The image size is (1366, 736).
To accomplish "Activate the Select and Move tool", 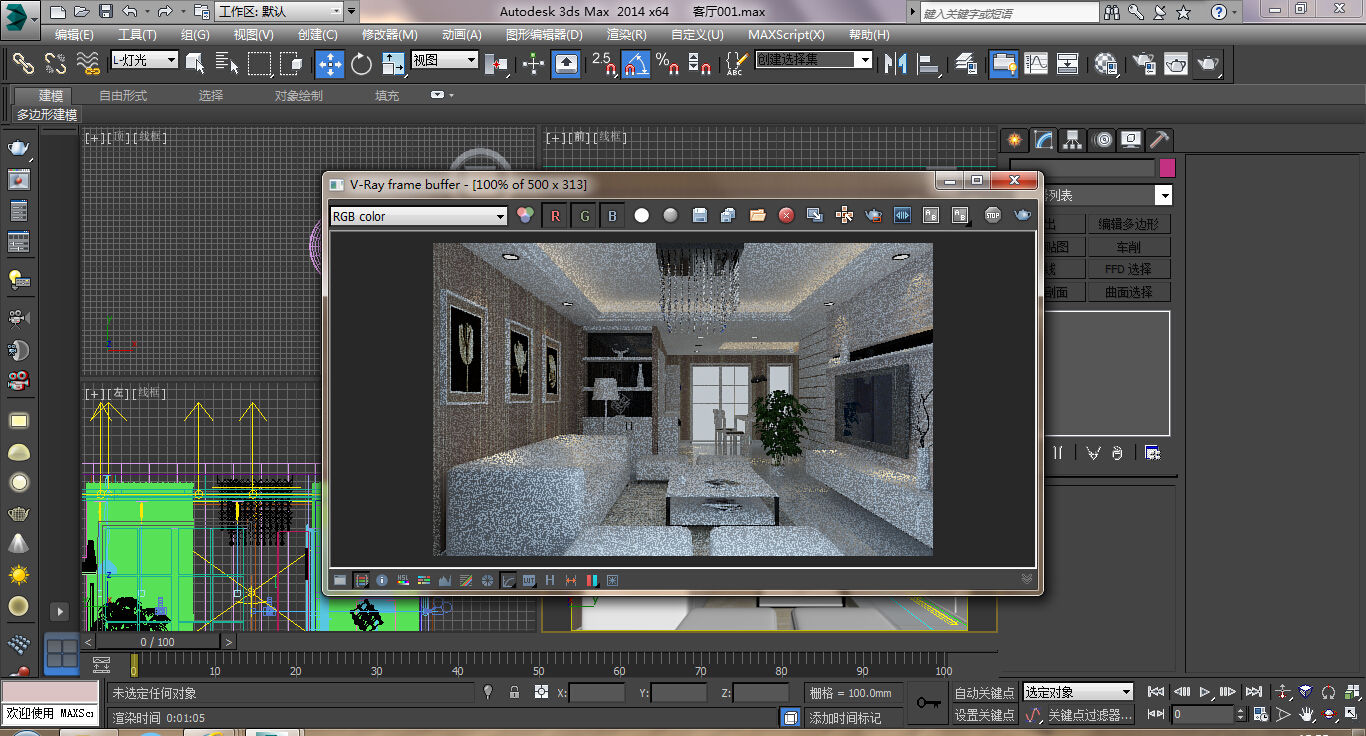I will [329, 63].
